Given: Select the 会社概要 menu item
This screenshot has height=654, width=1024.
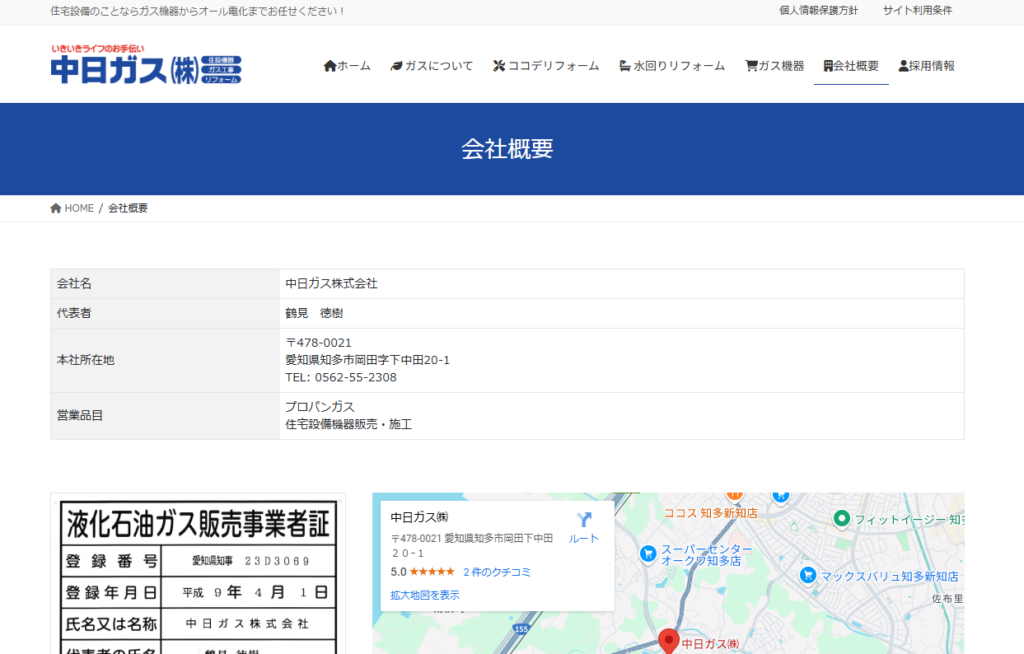Looking at the screenshot, I should coord(851,66).
